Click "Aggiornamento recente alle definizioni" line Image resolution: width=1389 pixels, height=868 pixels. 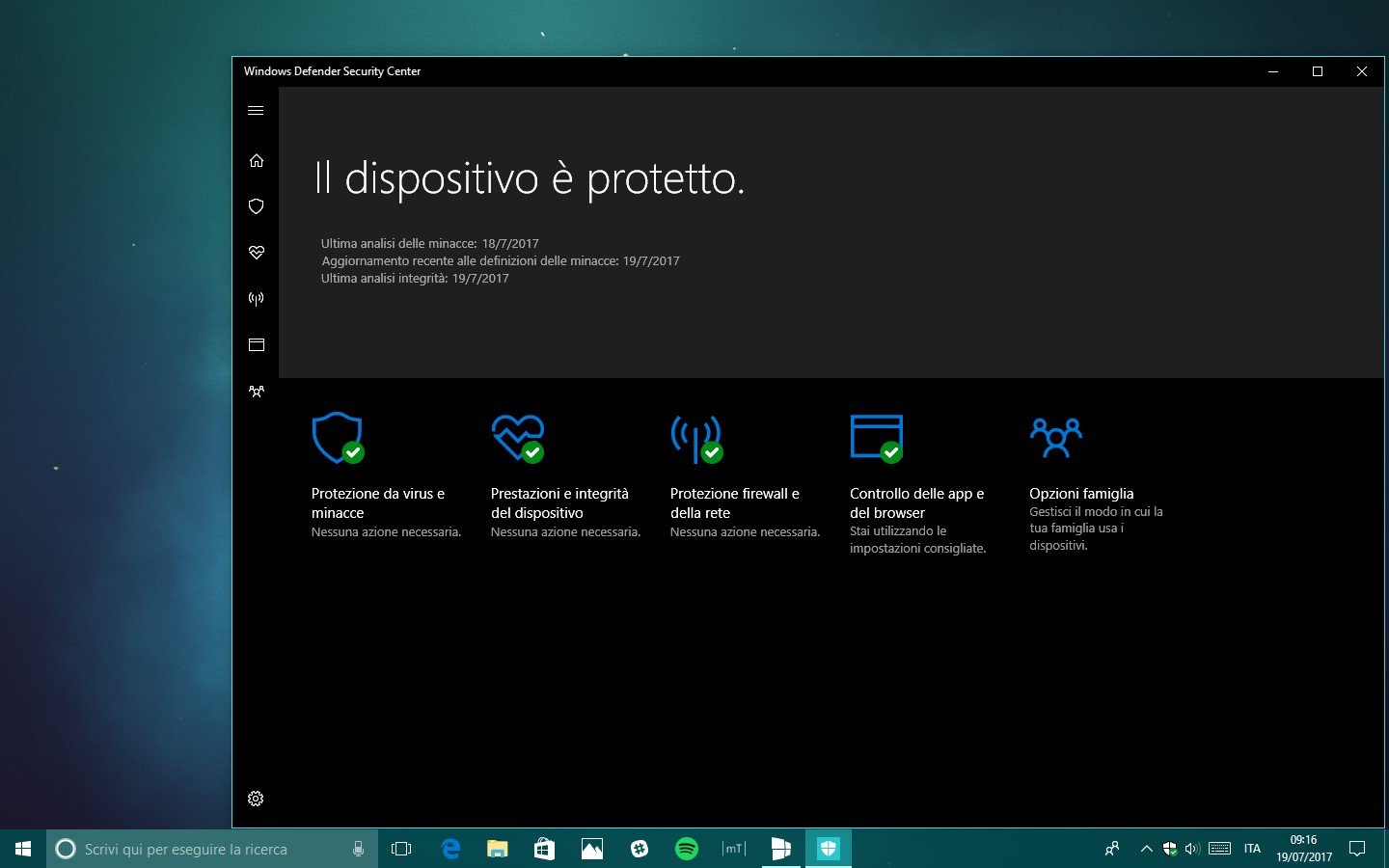(x=501, y=261)
